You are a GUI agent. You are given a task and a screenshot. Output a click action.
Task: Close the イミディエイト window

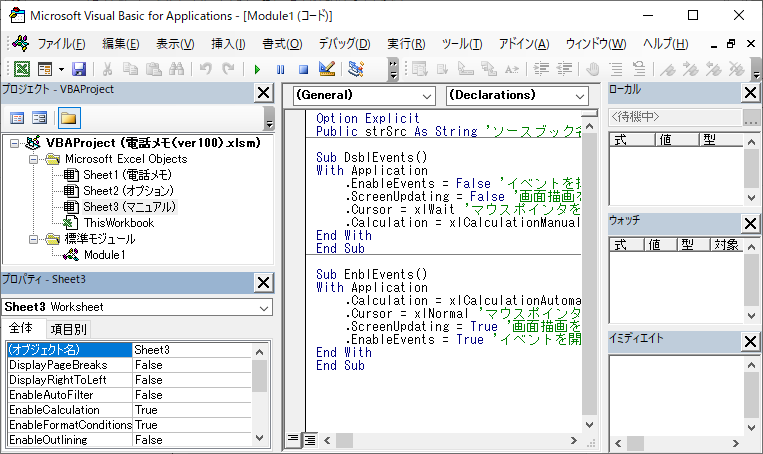point(750,342)
